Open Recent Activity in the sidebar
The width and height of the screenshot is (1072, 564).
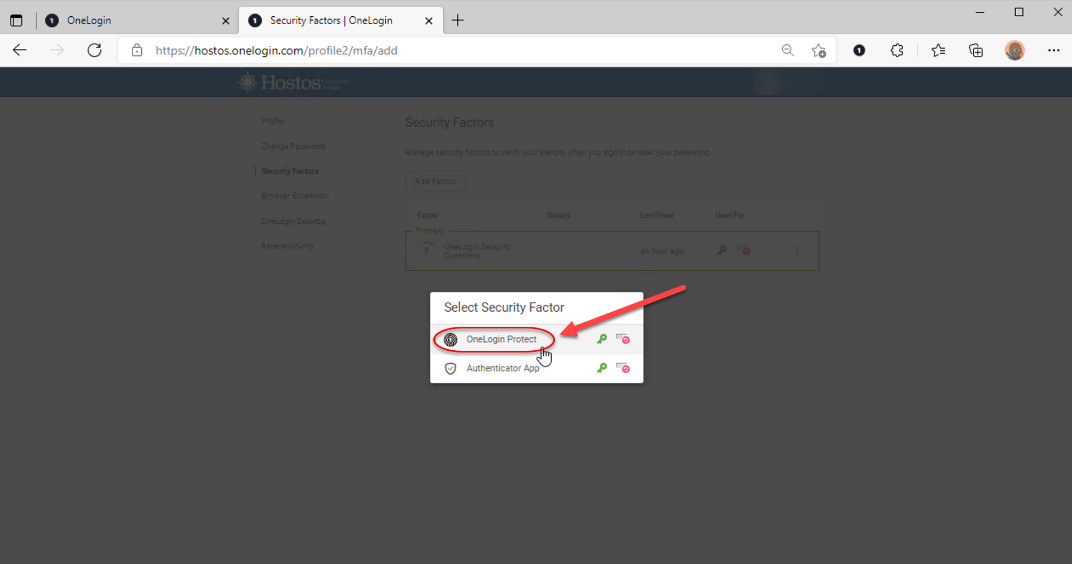click(287, 246)
